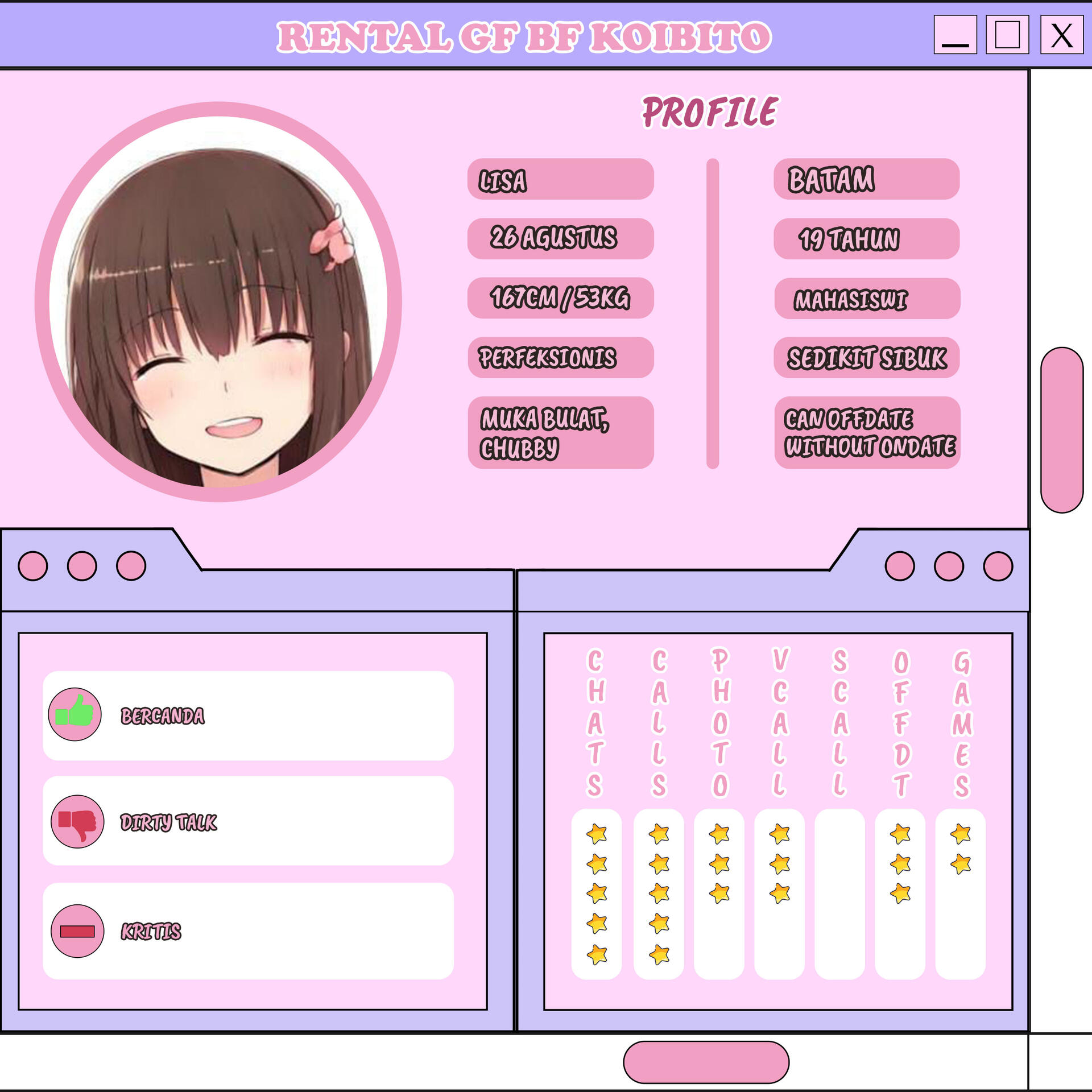Select the Can Offdate Without Ondate field
This screenshot has height=1092, width=1092.
pyautogui.click(x=867, y=432)
